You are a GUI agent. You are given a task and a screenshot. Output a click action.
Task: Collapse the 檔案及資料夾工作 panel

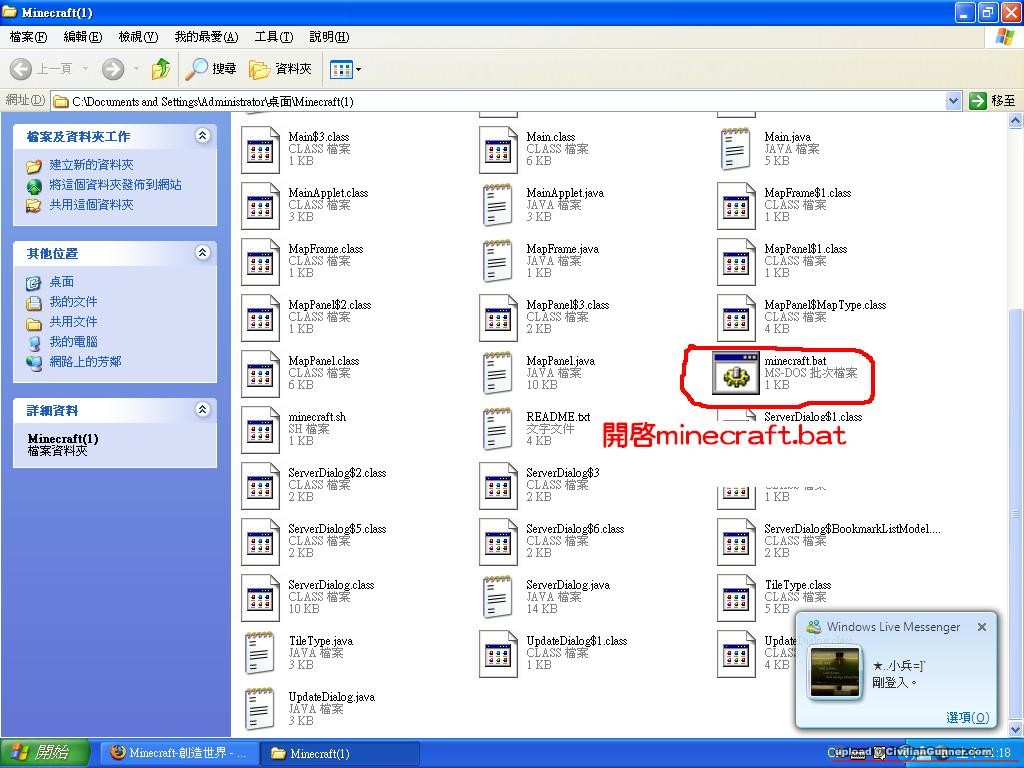point(203,136)
